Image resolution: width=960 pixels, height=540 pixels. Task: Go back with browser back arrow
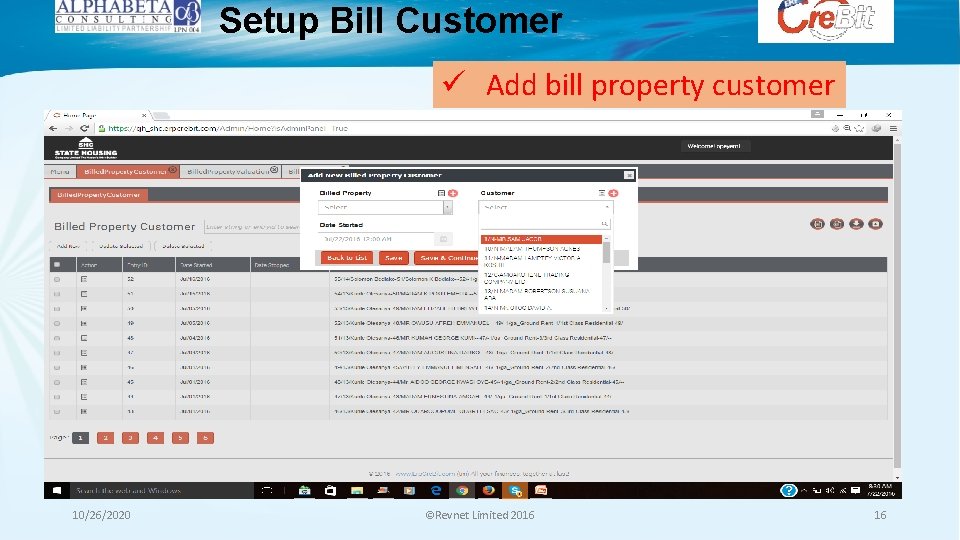(53, 129)
